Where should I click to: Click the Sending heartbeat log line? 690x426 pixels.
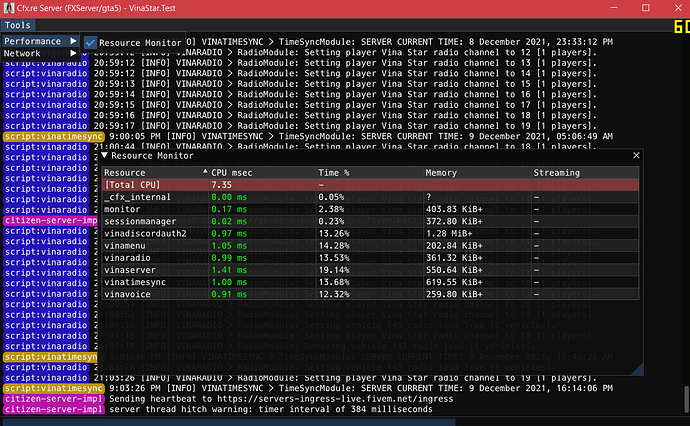tap(281, 399)
